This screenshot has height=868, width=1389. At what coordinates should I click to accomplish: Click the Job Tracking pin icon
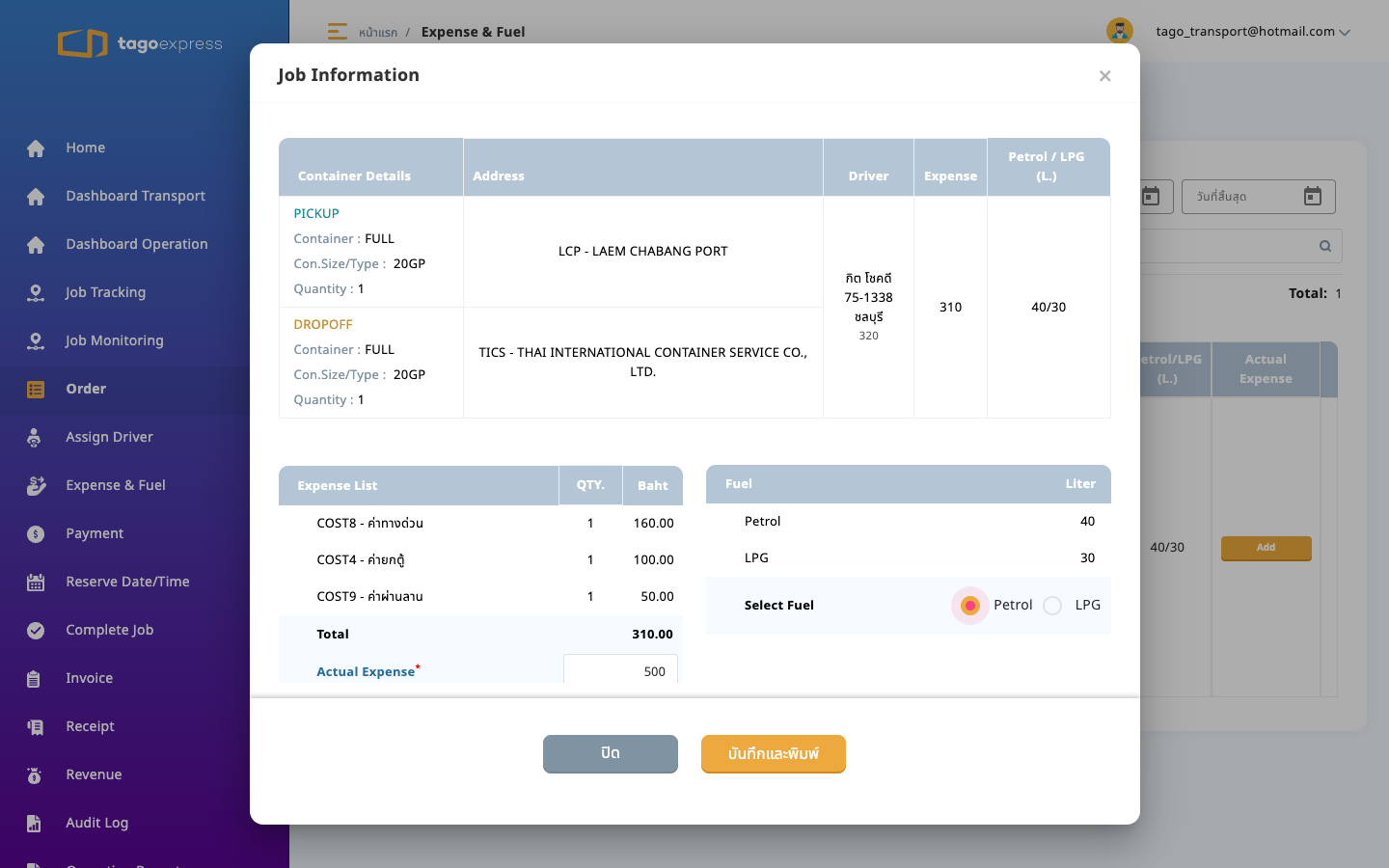click(36, 292)
